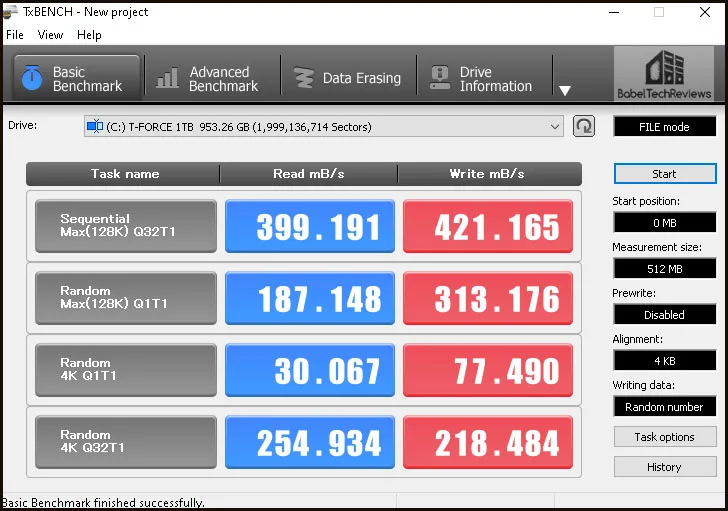Open the Writing data Random number dropdown
728x511 pixels.
coord(665,407)
